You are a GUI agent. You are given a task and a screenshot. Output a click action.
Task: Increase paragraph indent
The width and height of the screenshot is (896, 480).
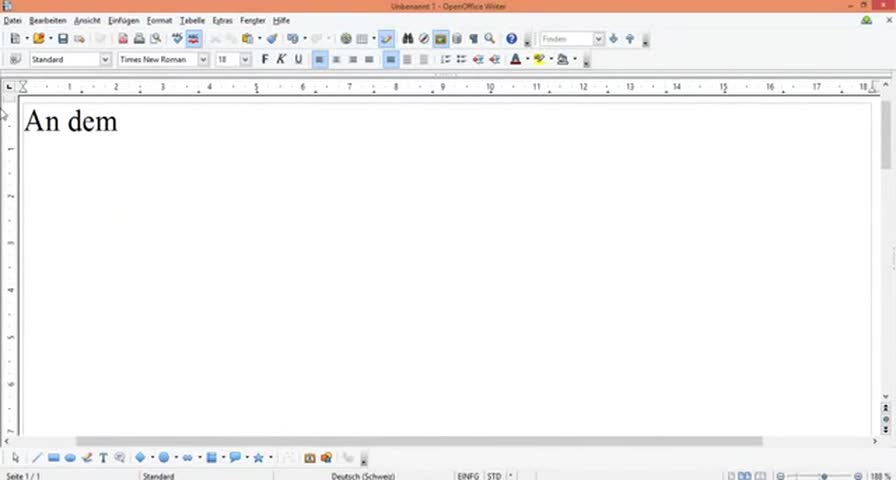pos(495,59)
